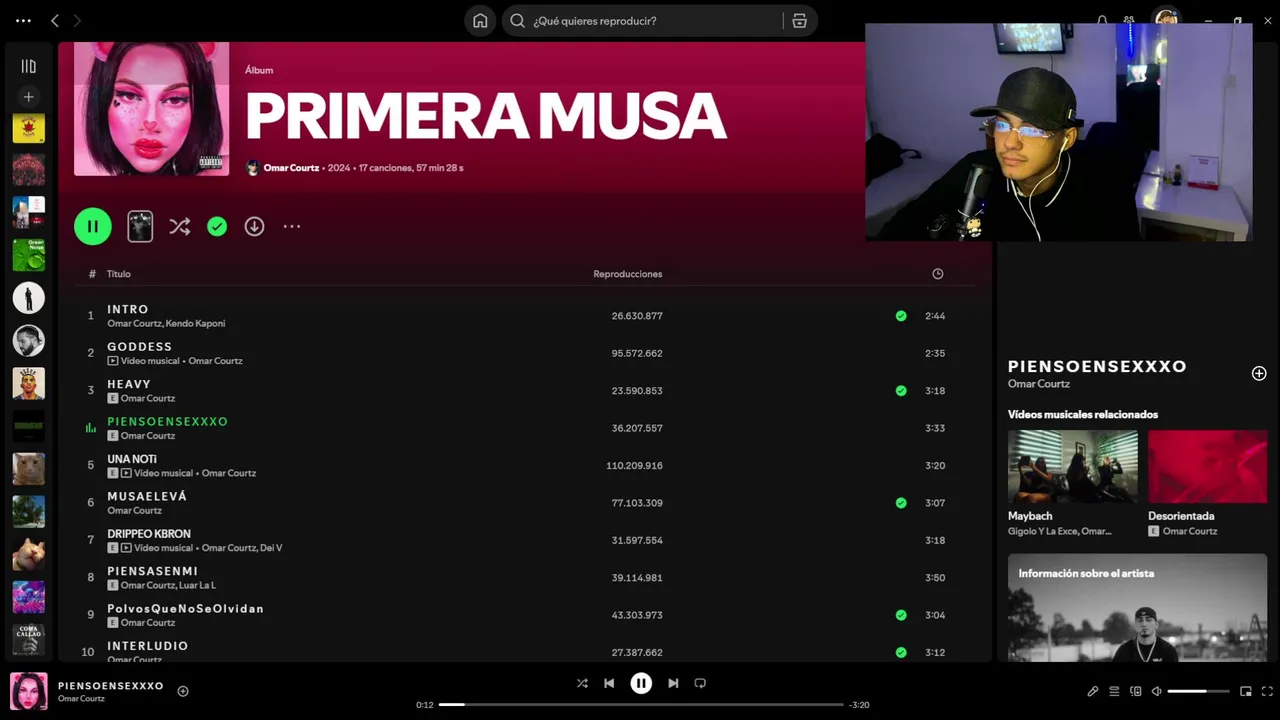
Task: Add PIENSOENSEXXXO to library from the right panel
Action: [x=1259, y=373]
